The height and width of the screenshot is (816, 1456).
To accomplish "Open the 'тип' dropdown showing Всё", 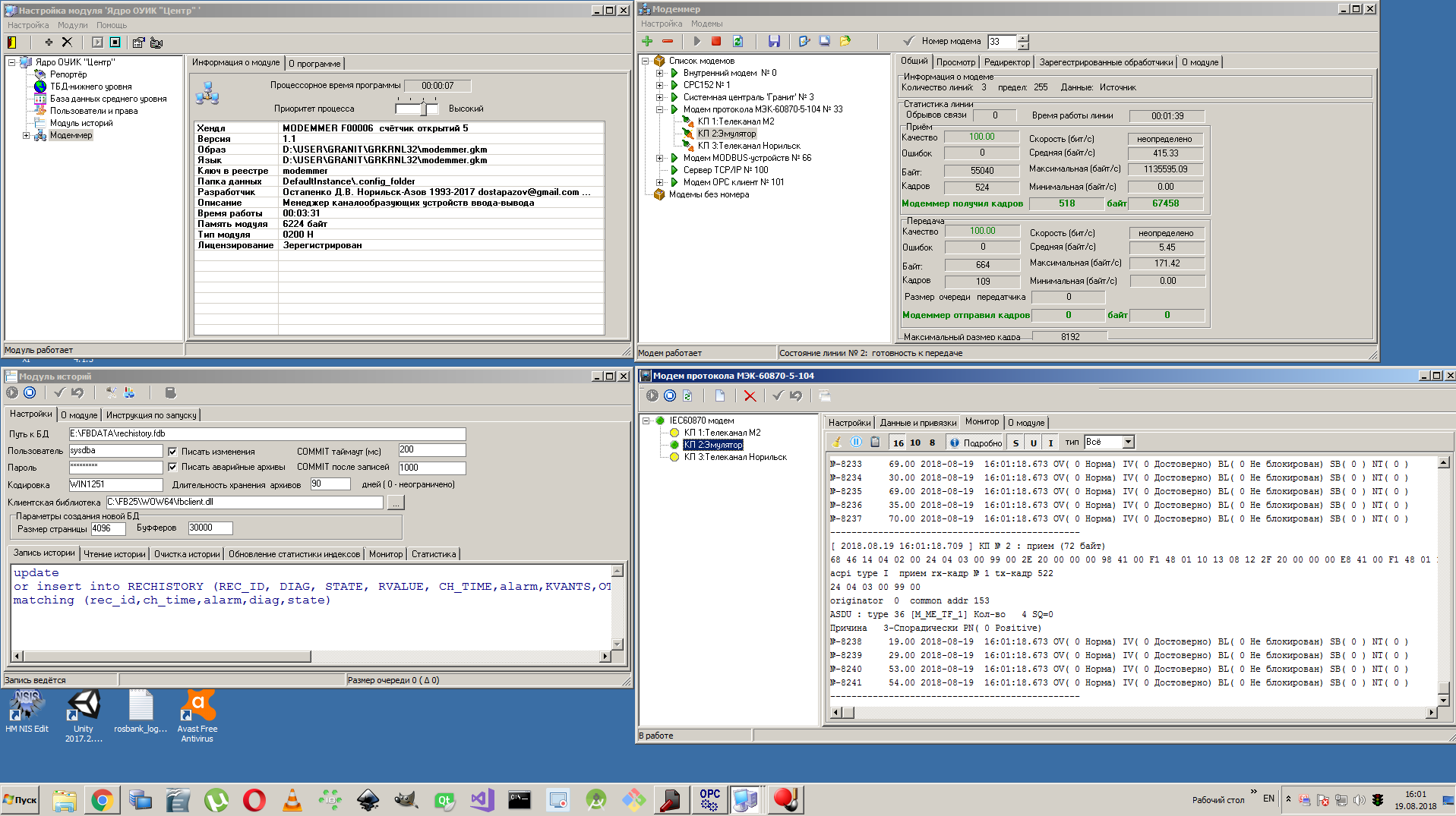I will (1128, 442).
